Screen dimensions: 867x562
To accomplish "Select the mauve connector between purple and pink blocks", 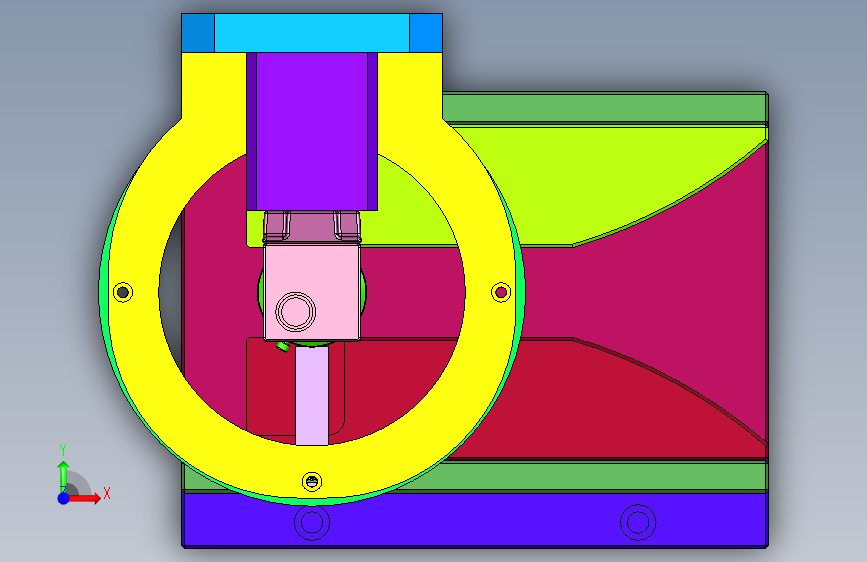I will [x=312, y=227].
